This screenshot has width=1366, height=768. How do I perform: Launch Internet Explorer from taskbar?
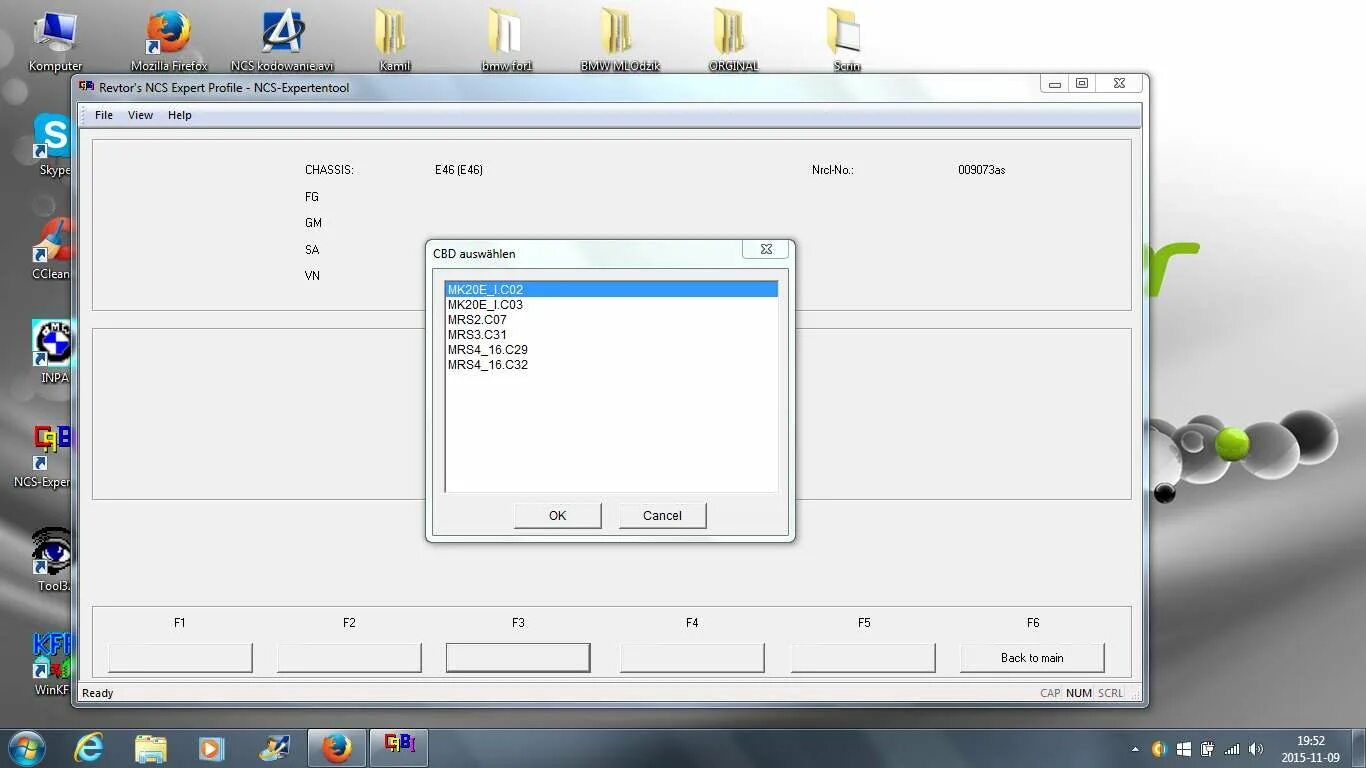[x=89, y=747]
